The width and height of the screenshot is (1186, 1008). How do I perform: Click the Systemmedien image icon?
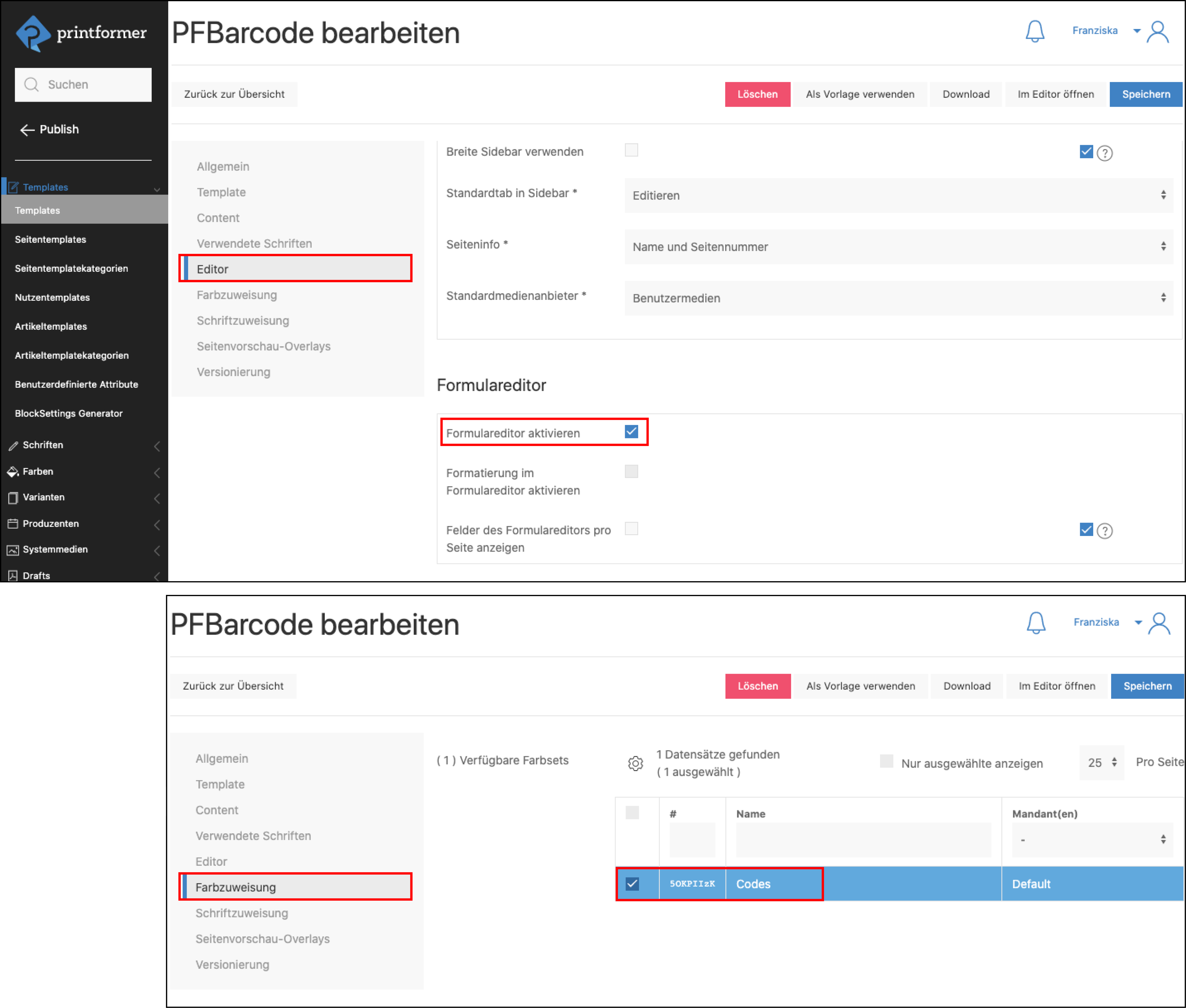click(13, 550)
